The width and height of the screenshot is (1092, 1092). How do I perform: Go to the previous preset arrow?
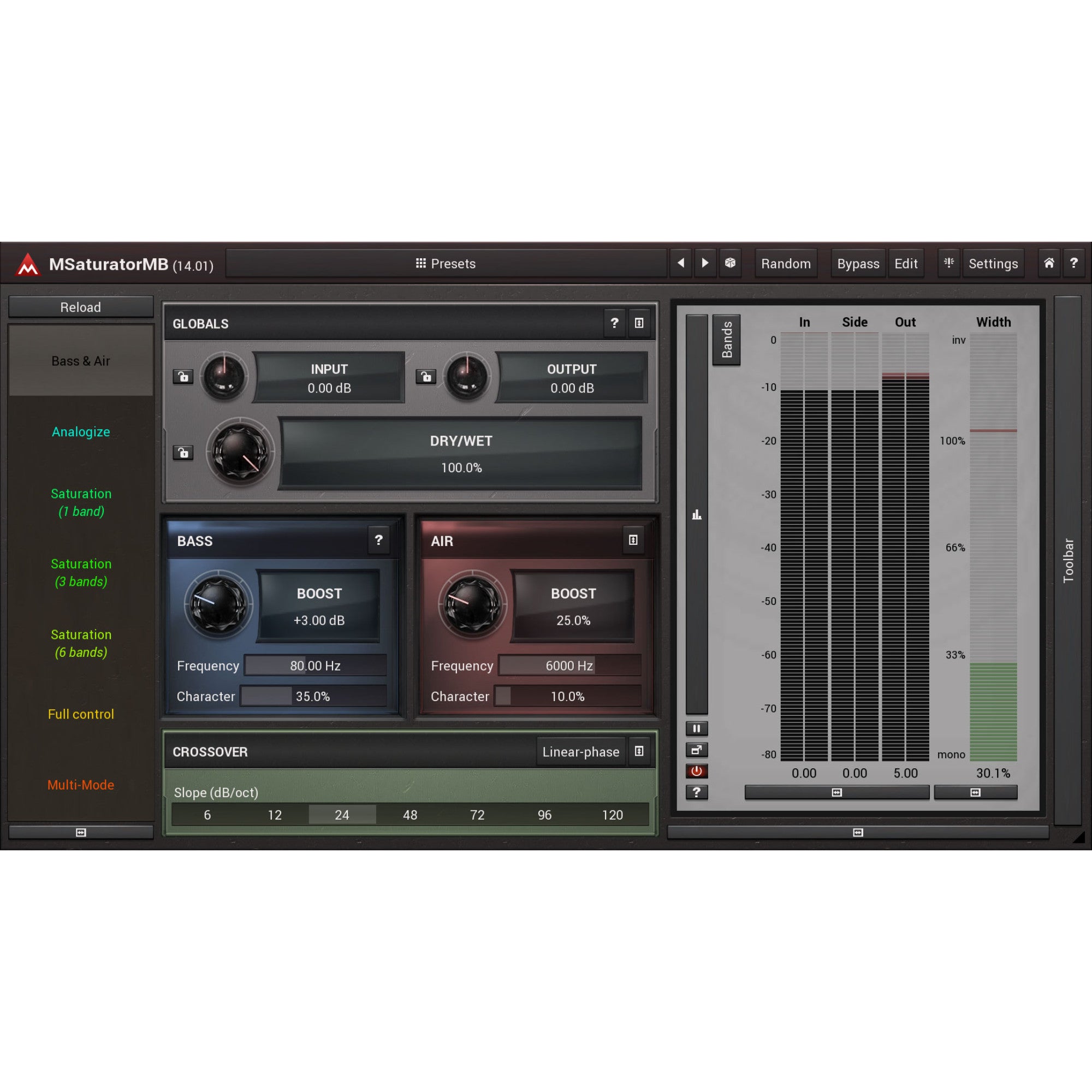(x=680, y=263)
